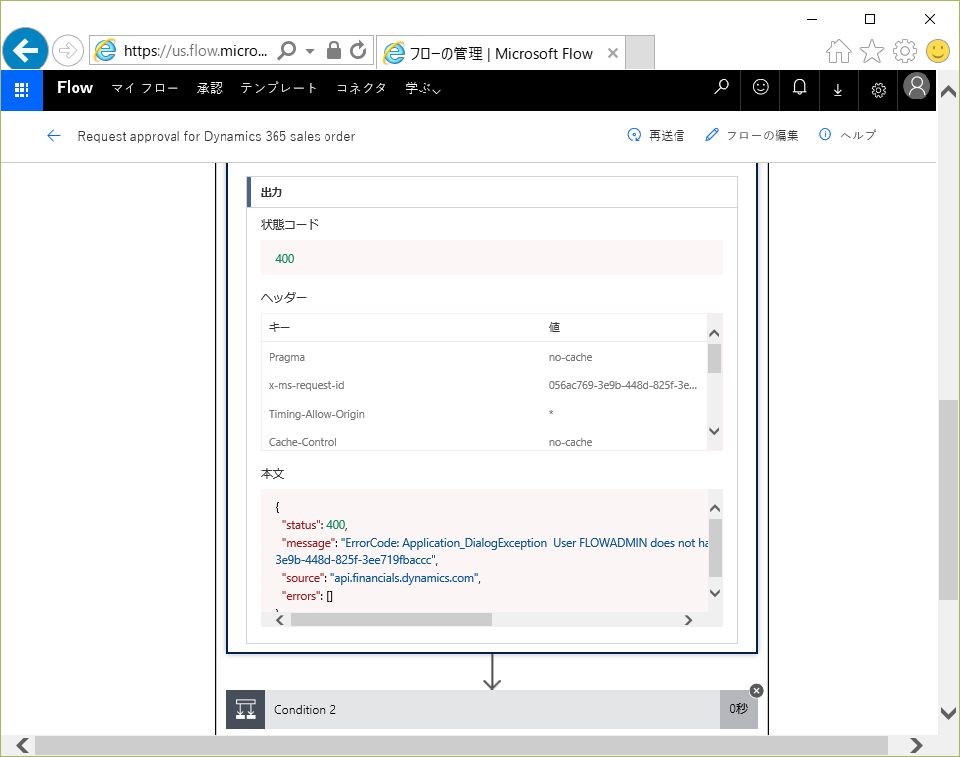Click body panel scroll right arrow
The height and width of the screenshot is (757, 960).
pyautogui.click(x=688, y=620)
